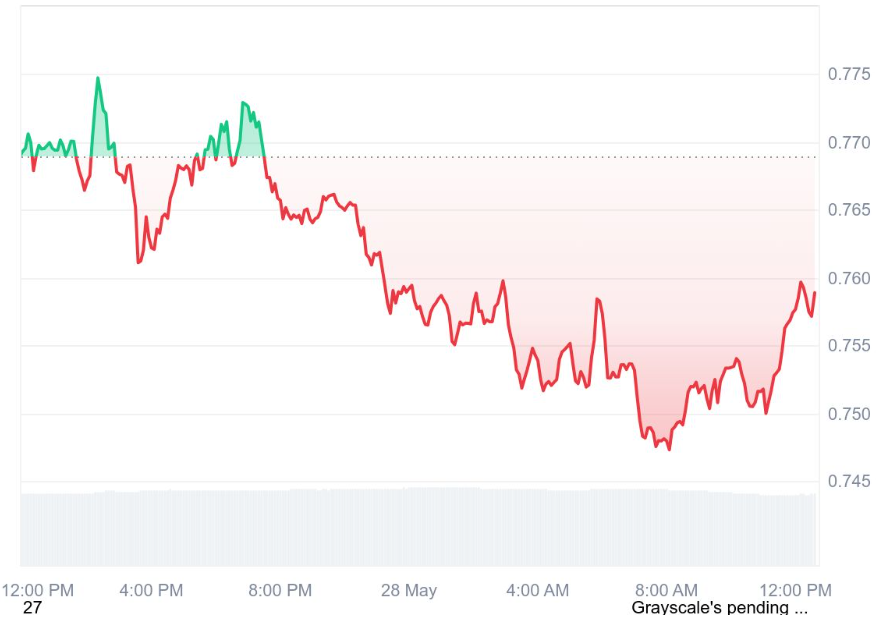This screenshot has height=622, width=887.
Task: Click the 0.760 price axis label
Action: [x=849, y=278]
